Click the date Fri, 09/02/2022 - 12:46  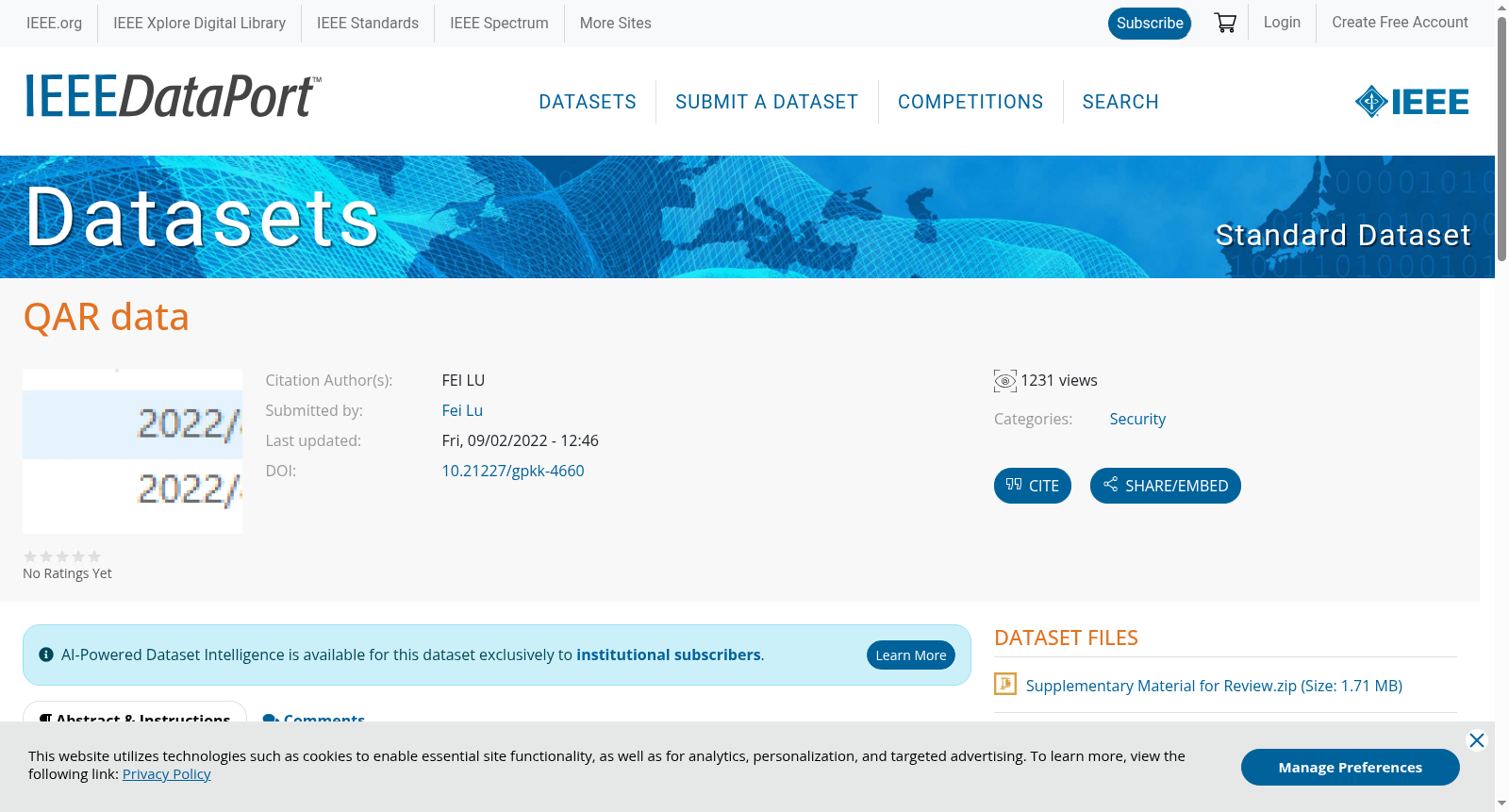pos(521,440)
